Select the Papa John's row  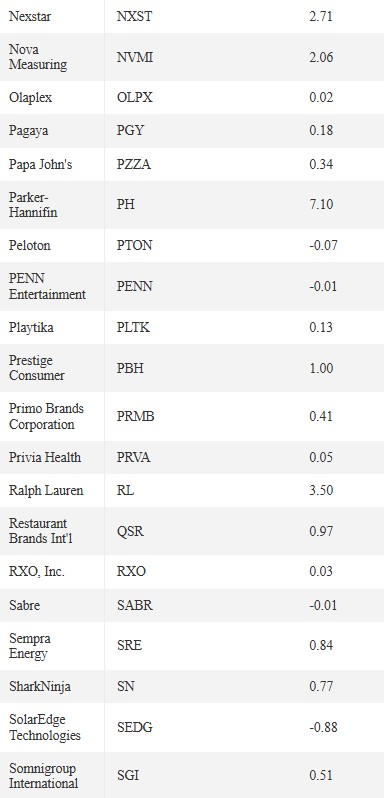point(192,164)
